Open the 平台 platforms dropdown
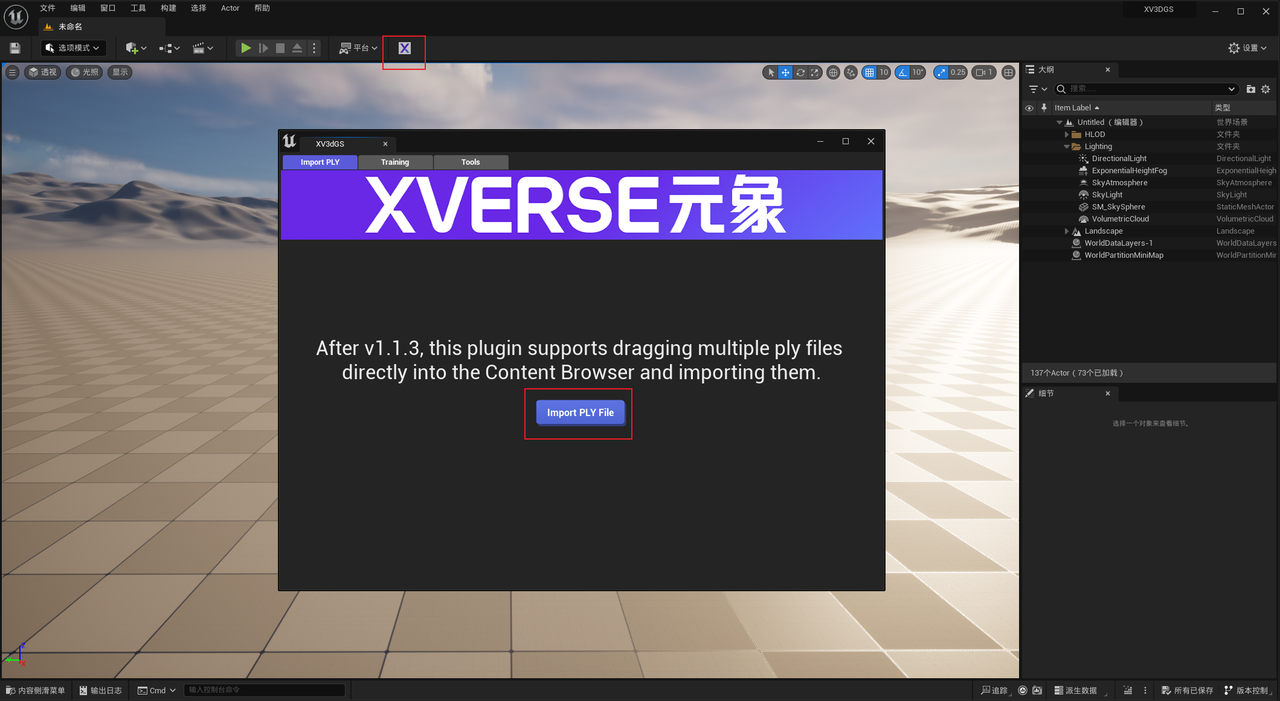This screenshot has width=1280, height=701. click(x=358, y=48)
